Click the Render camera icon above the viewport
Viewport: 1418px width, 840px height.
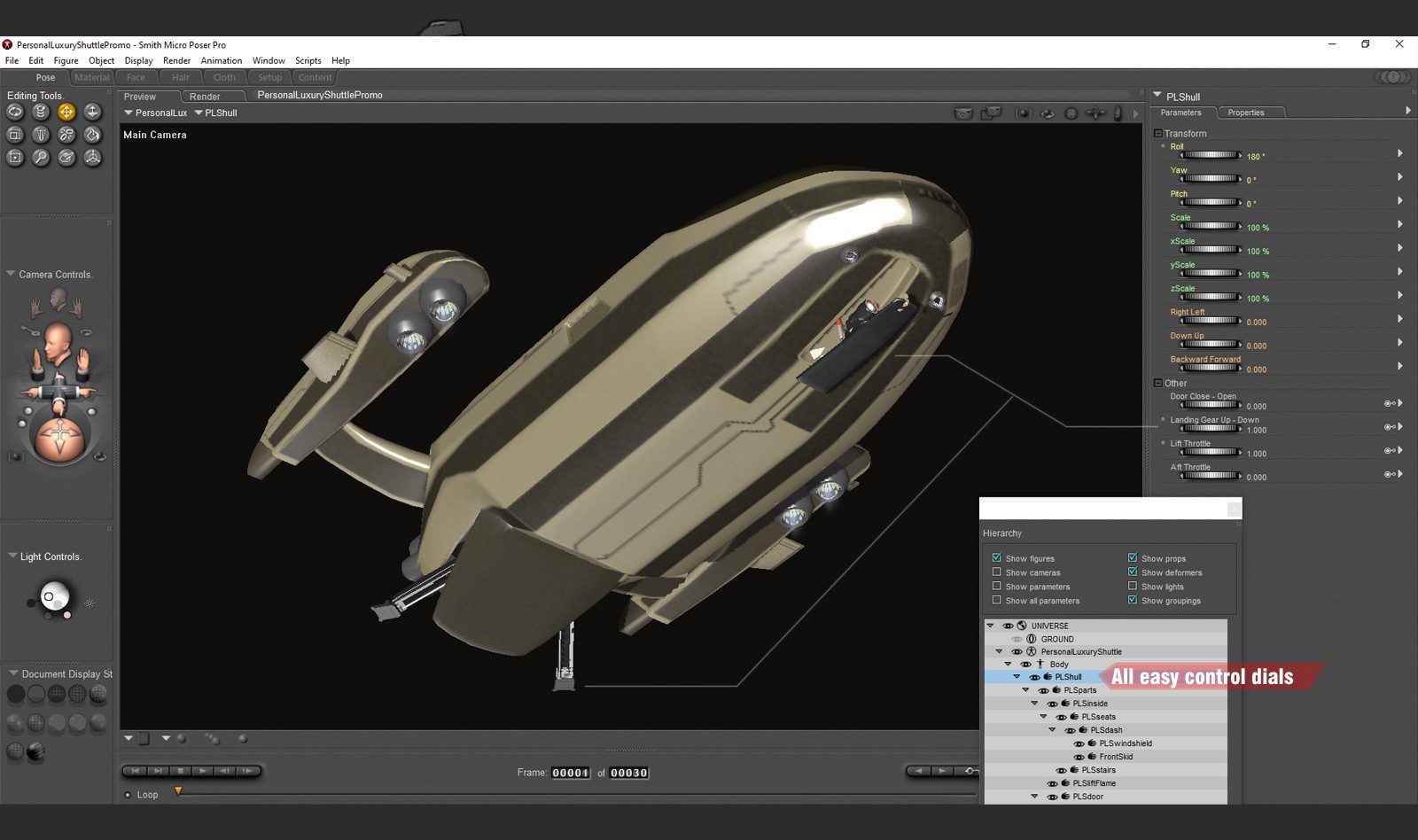963,113
